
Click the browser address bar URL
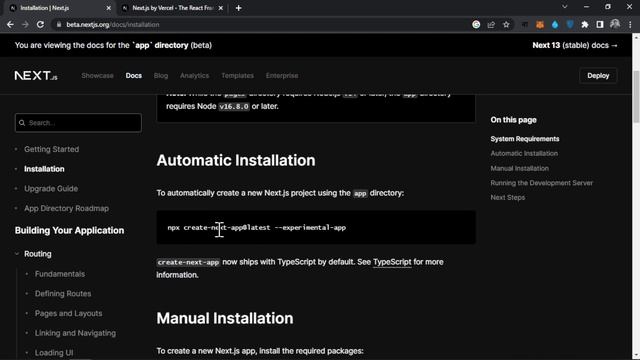pyautogui.click(x=113, y=24)
